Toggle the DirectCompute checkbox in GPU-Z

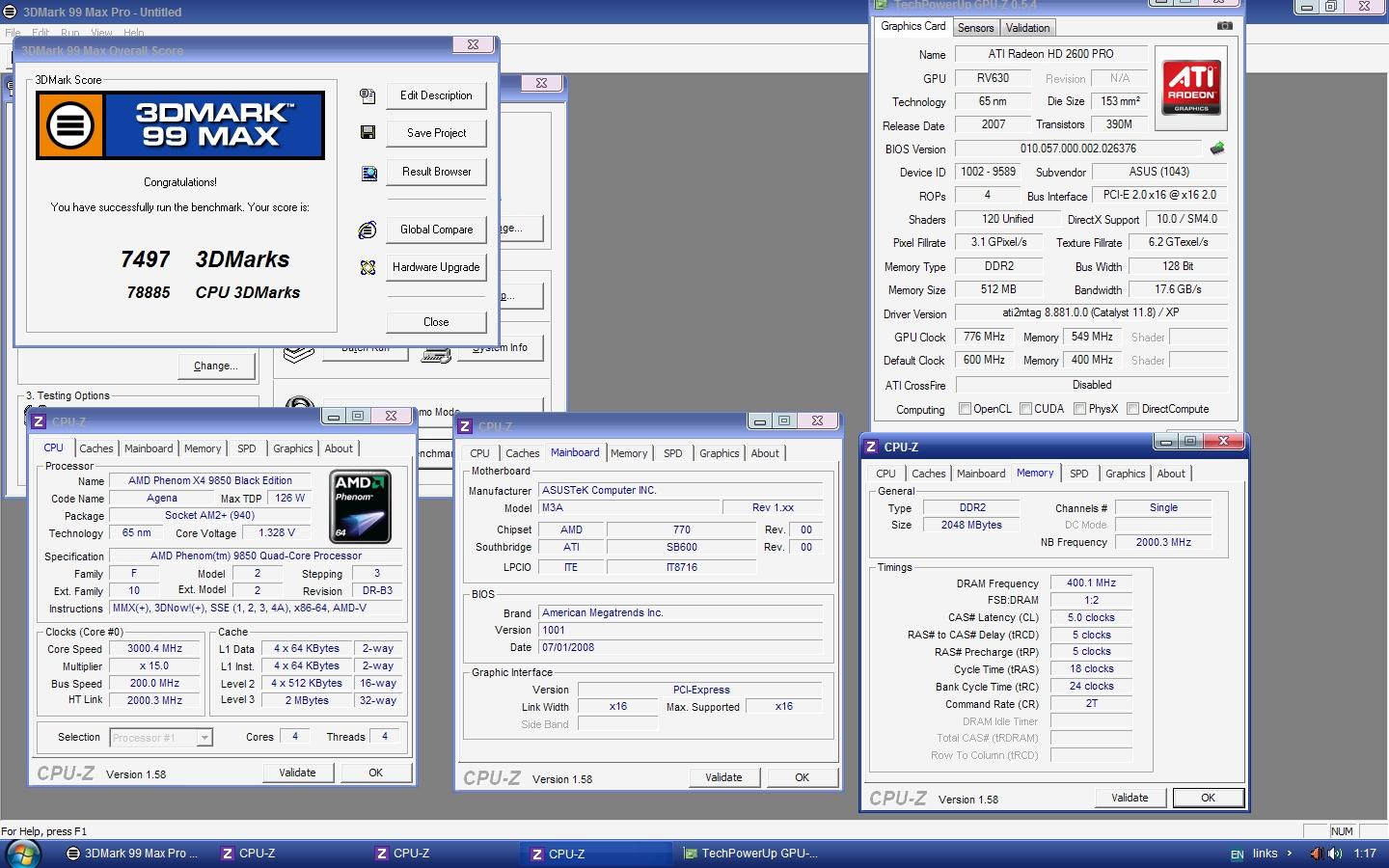[1133, 409]
